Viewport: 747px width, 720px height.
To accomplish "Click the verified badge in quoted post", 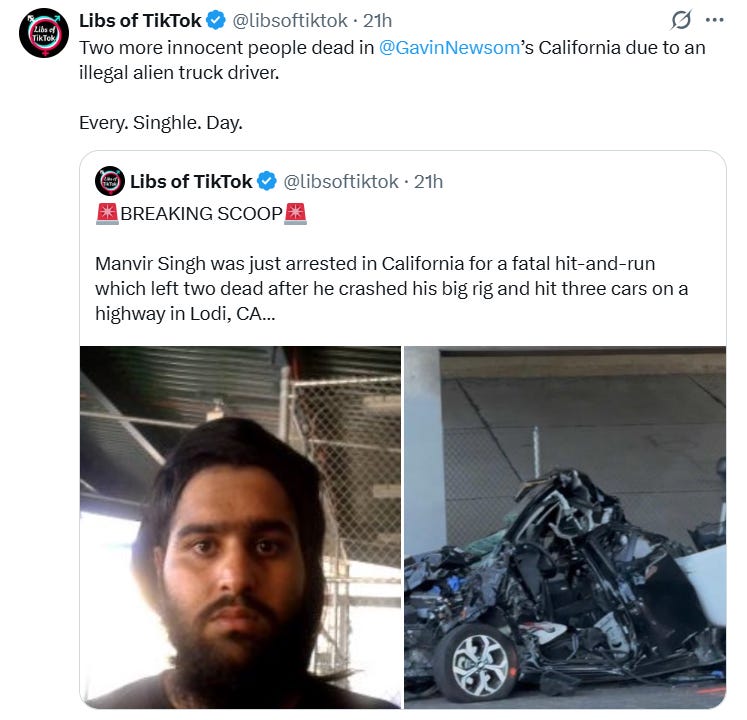I will click(267, 182).
